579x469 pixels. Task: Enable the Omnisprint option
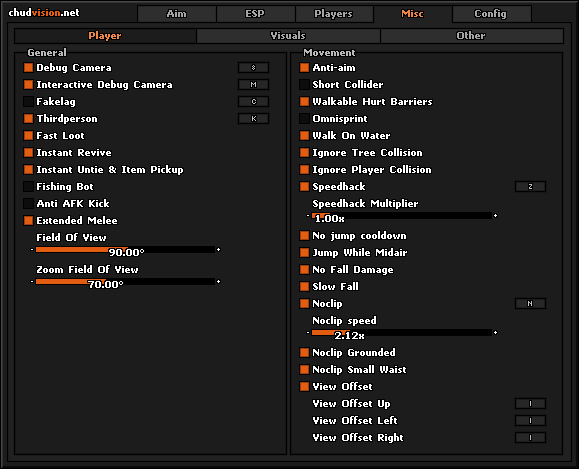coord(304,119)
